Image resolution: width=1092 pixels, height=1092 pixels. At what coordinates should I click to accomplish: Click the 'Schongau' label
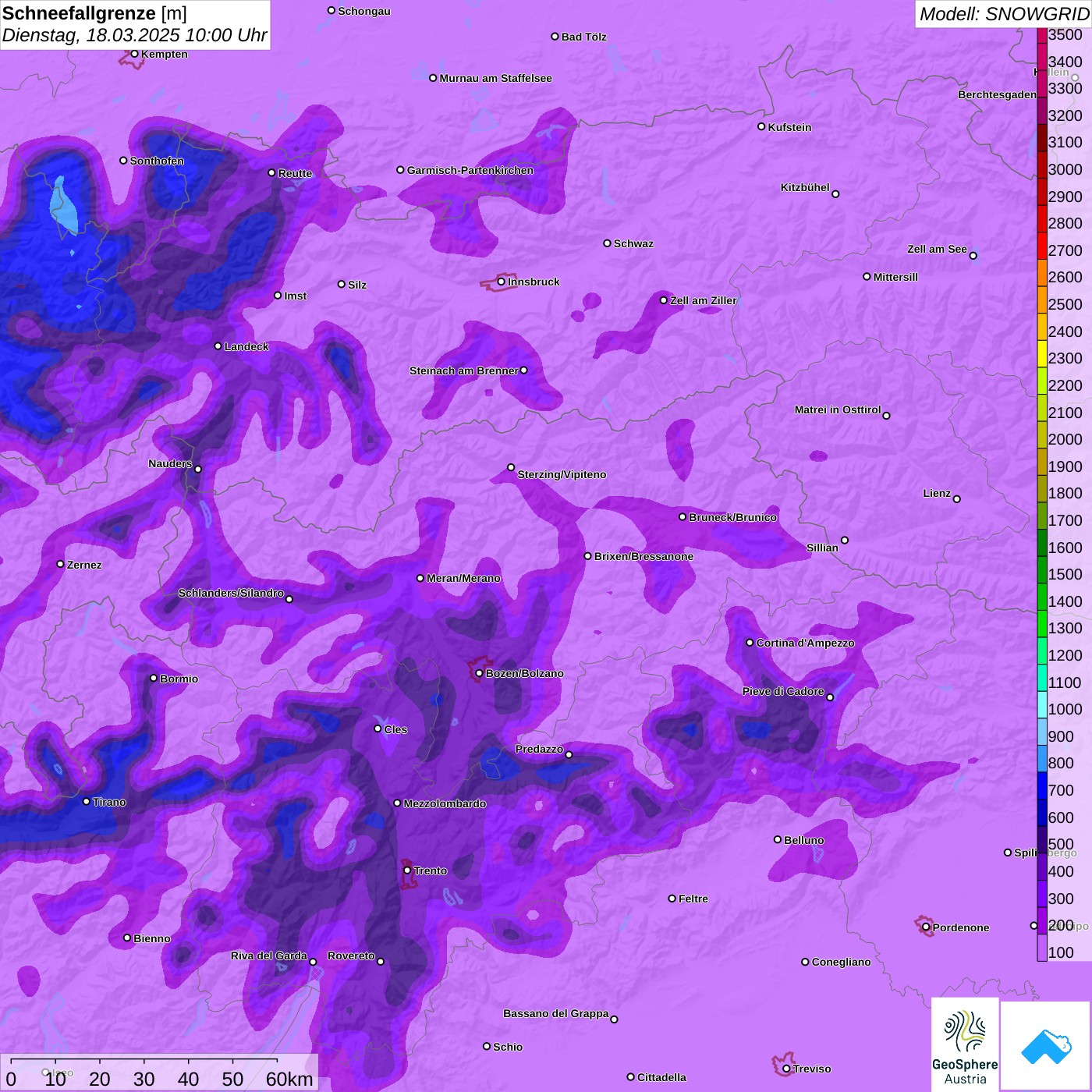pos(364,11)
